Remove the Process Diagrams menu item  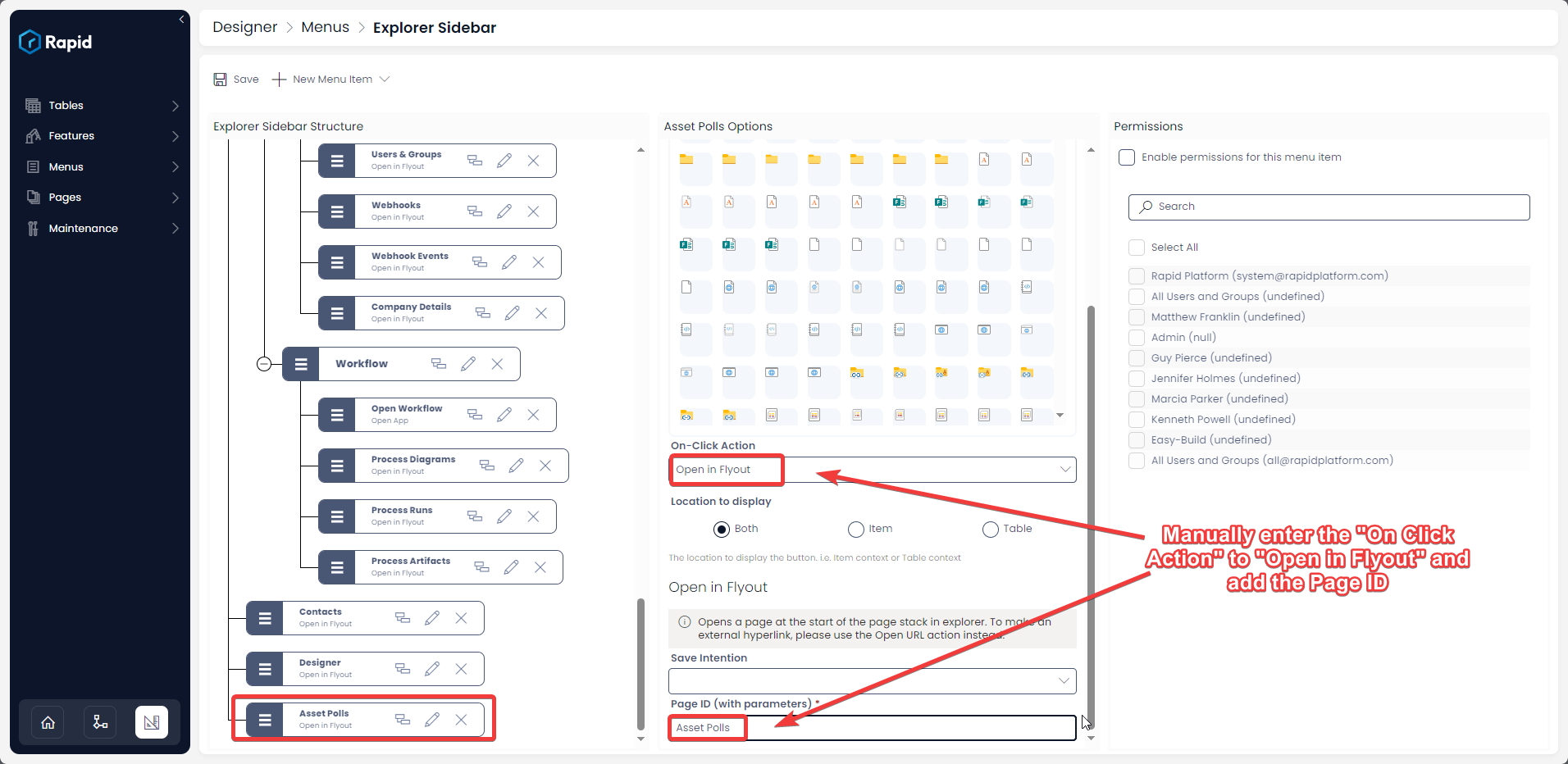point(545,466)
